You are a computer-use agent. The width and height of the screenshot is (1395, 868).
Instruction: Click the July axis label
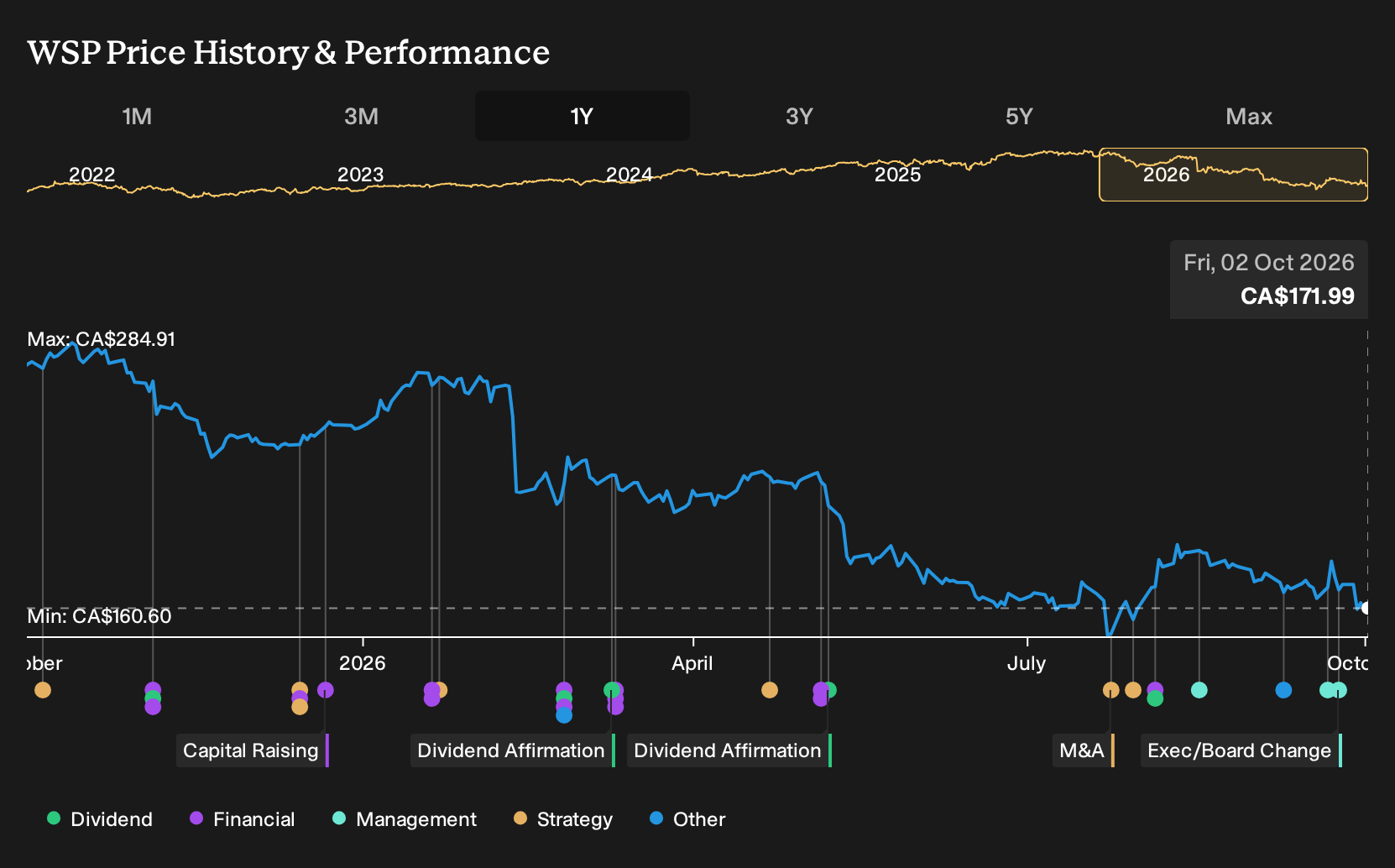click(1027, 663)
